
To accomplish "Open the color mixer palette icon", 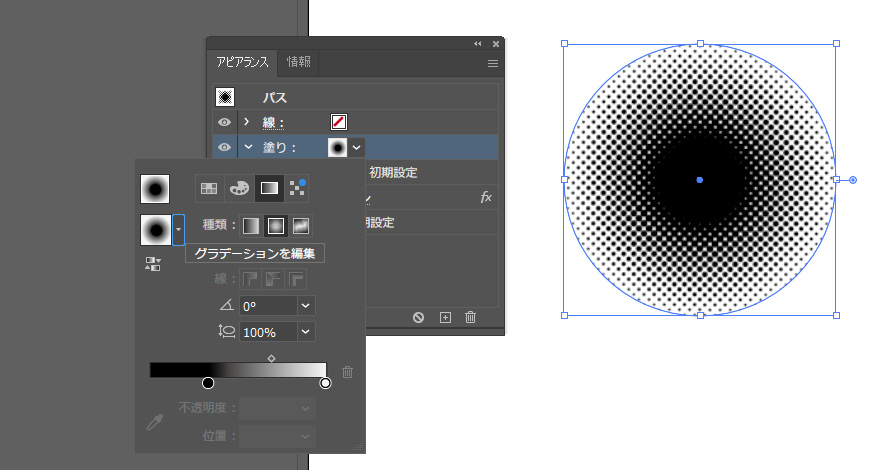I will [x=239, y=187].
